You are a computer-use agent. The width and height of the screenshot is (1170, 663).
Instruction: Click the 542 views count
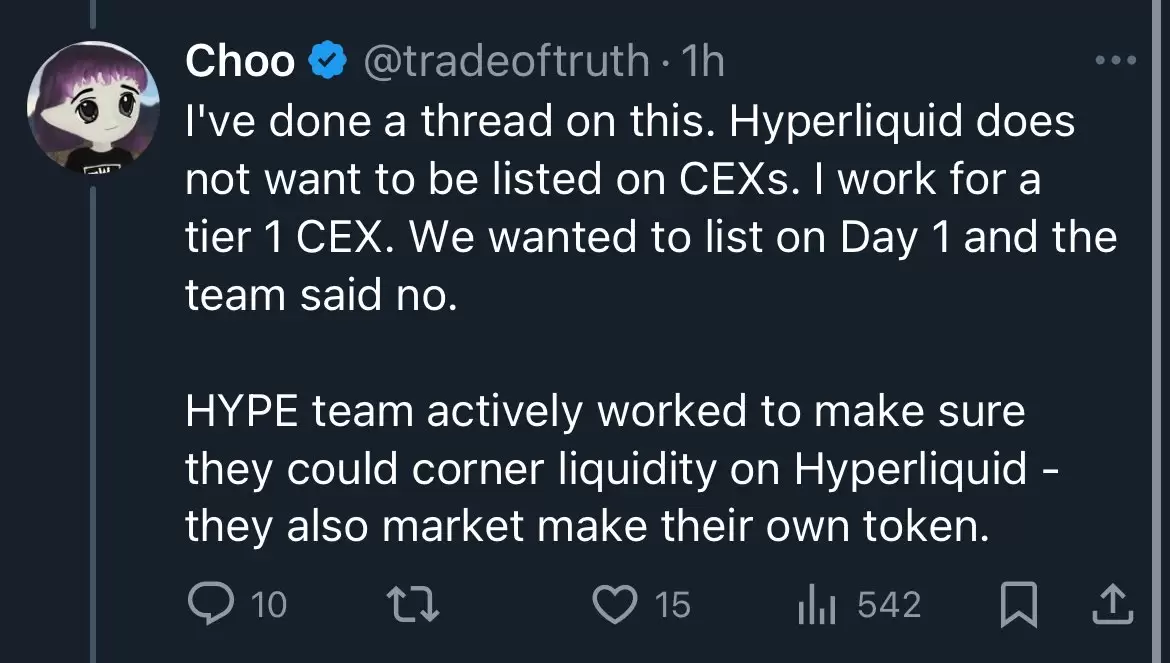click(889, 604)
